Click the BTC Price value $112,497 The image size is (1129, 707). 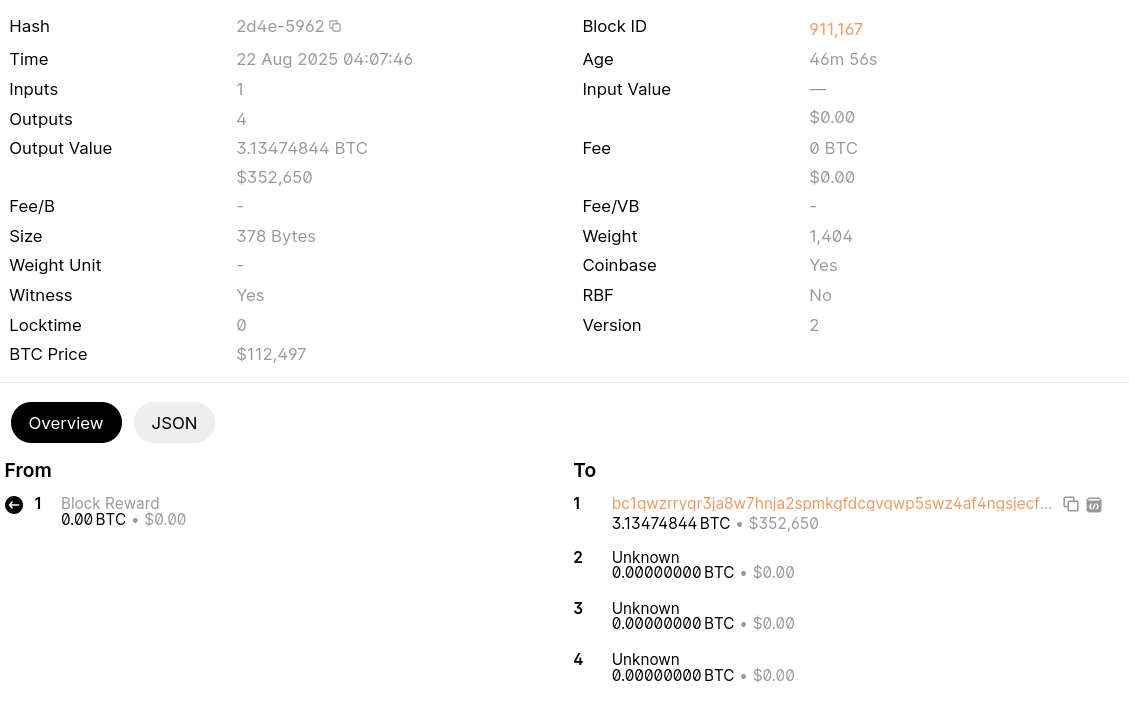click(271, 355)
